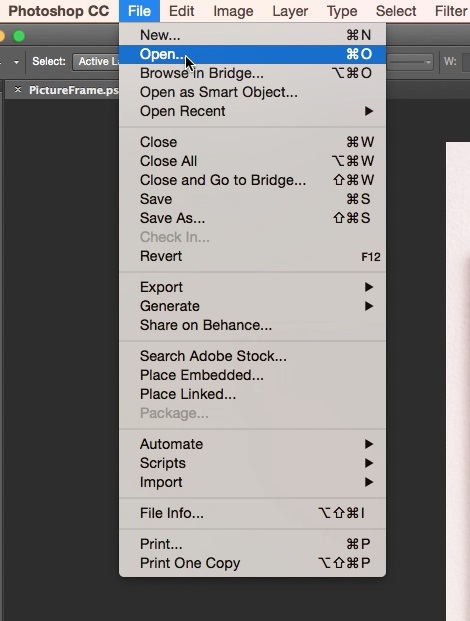Select Open as Smart Object...
This screenshot has height=621, width=470.
[x=252, y=92]
